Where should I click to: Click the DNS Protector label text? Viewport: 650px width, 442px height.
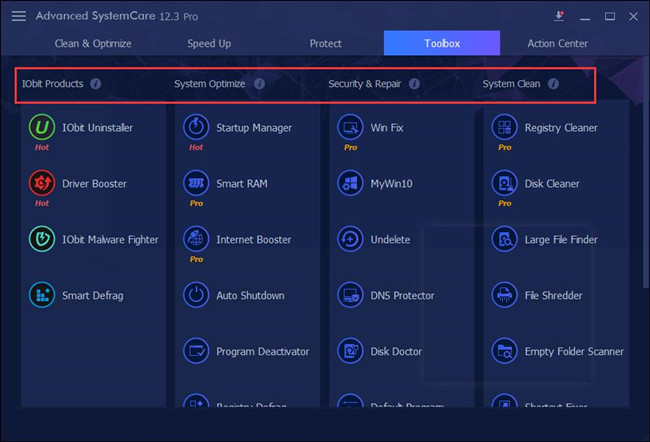402,296
